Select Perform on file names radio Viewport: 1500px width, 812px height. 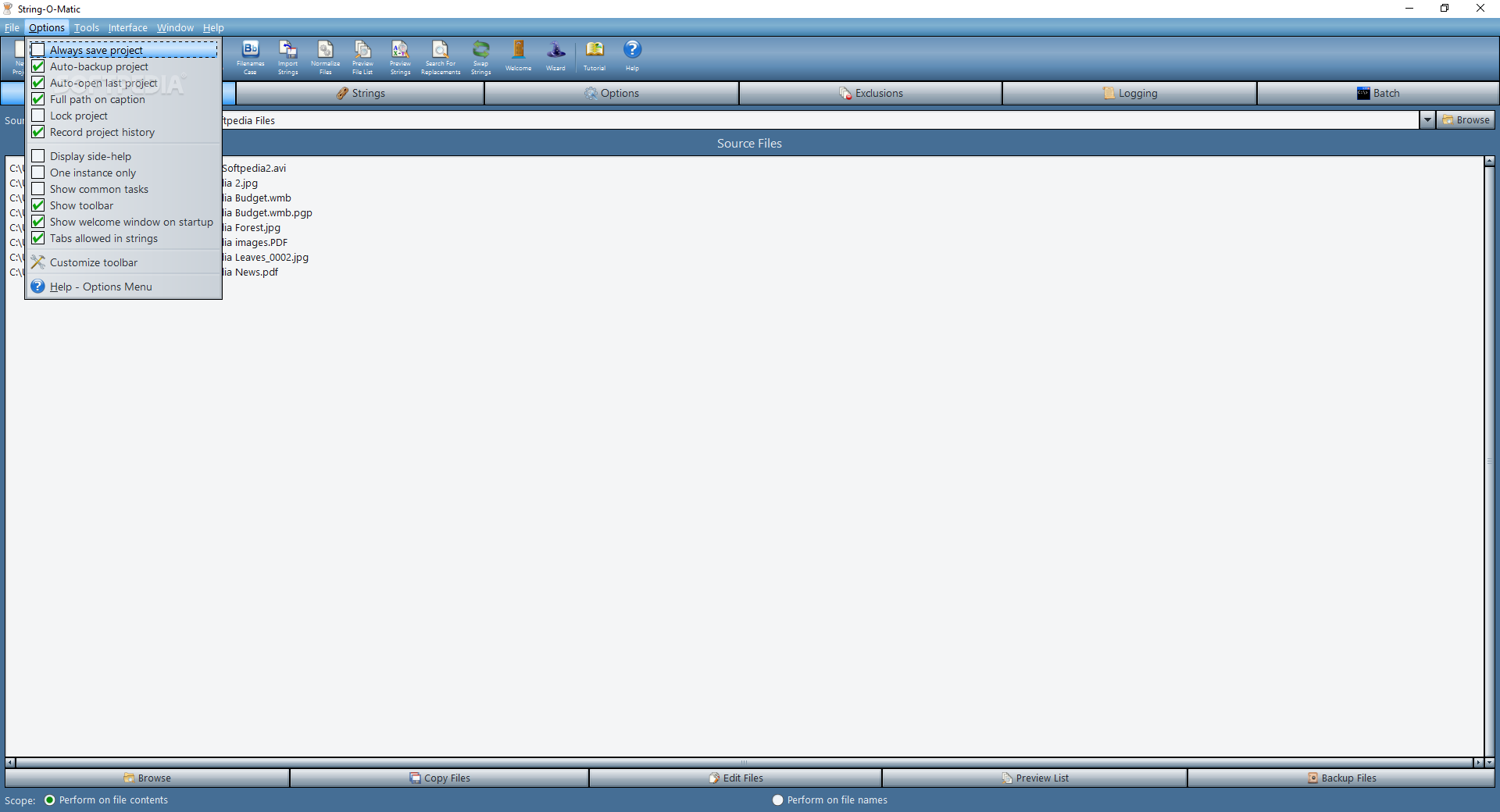777,800
